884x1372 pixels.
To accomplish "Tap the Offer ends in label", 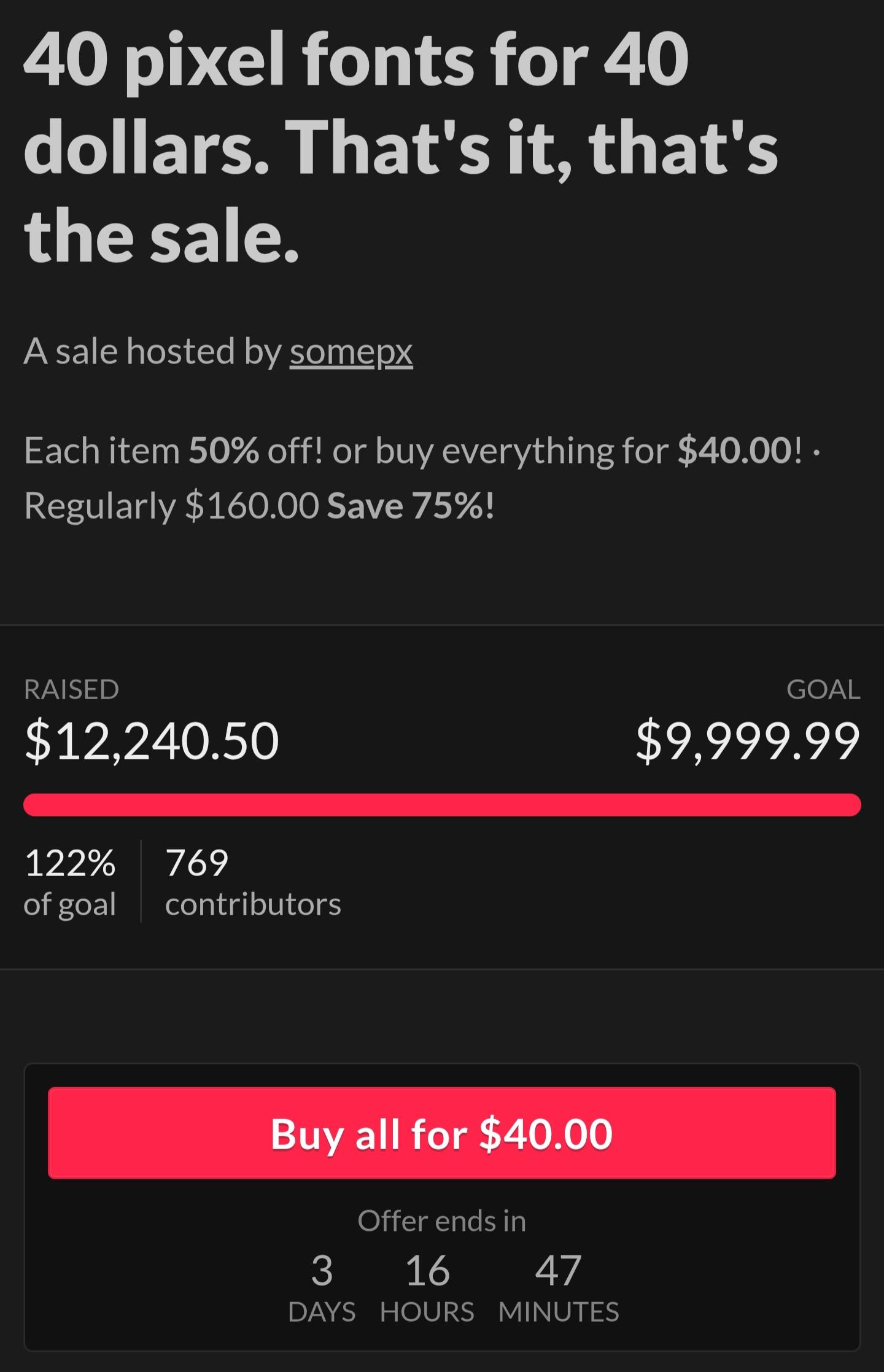I will point(442,1221).
